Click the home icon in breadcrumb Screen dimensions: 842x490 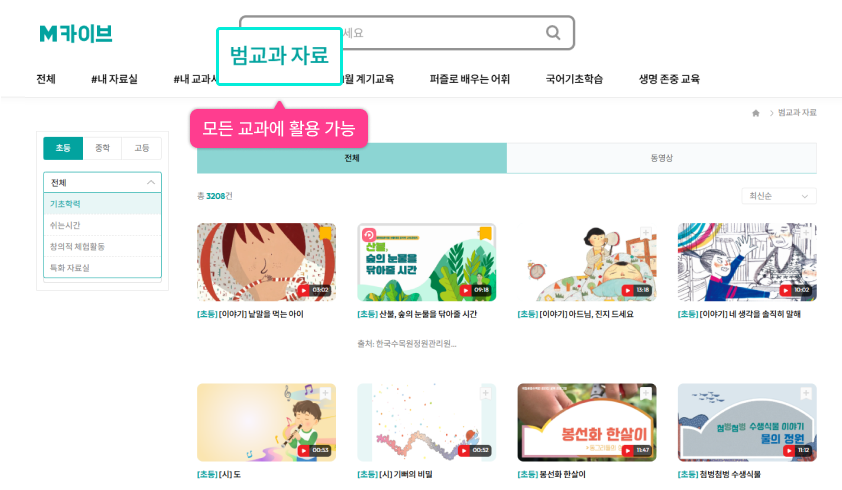[x=756, y=113]
